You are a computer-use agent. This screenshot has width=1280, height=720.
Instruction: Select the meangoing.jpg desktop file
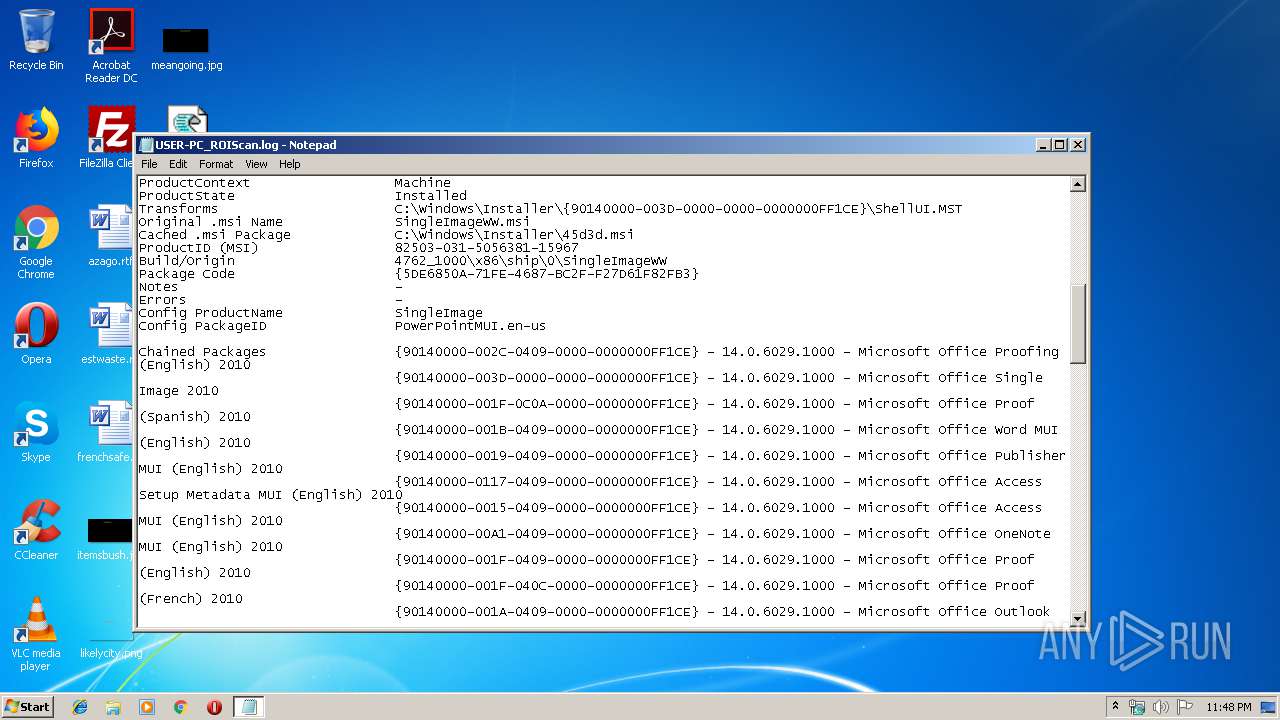(x=186, y=48)
